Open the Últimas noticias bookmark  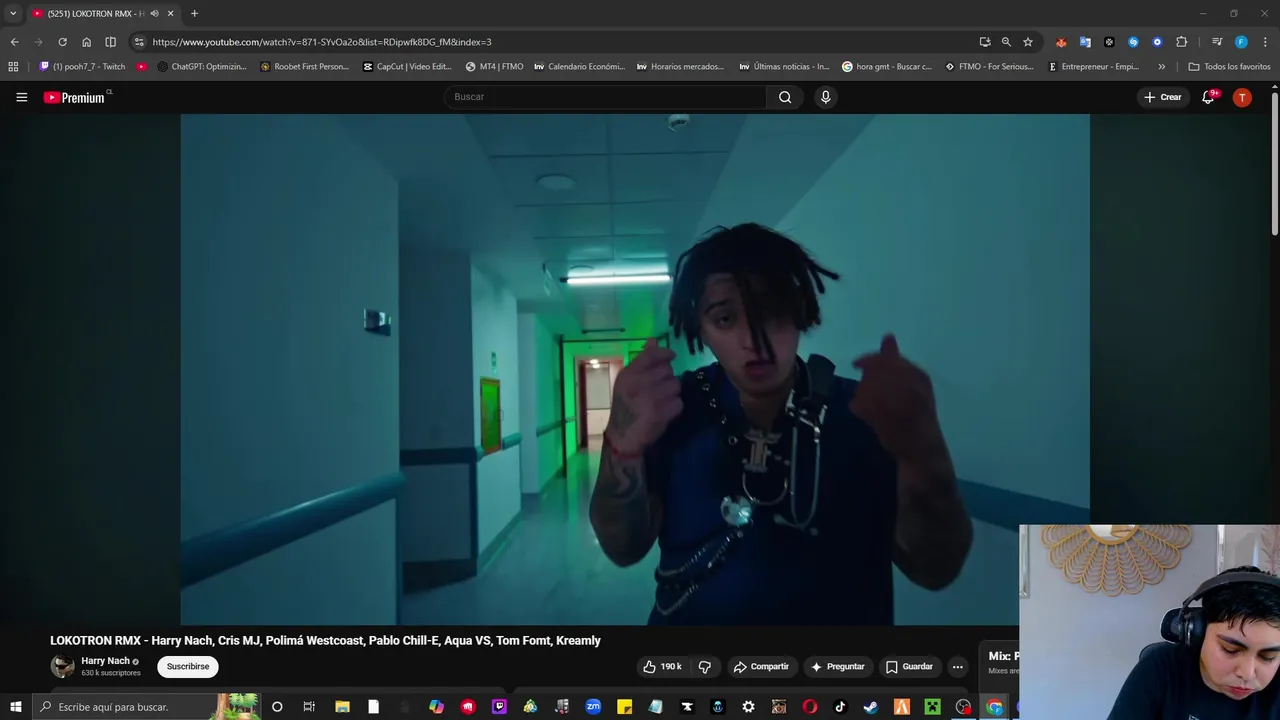pos(784,67)
